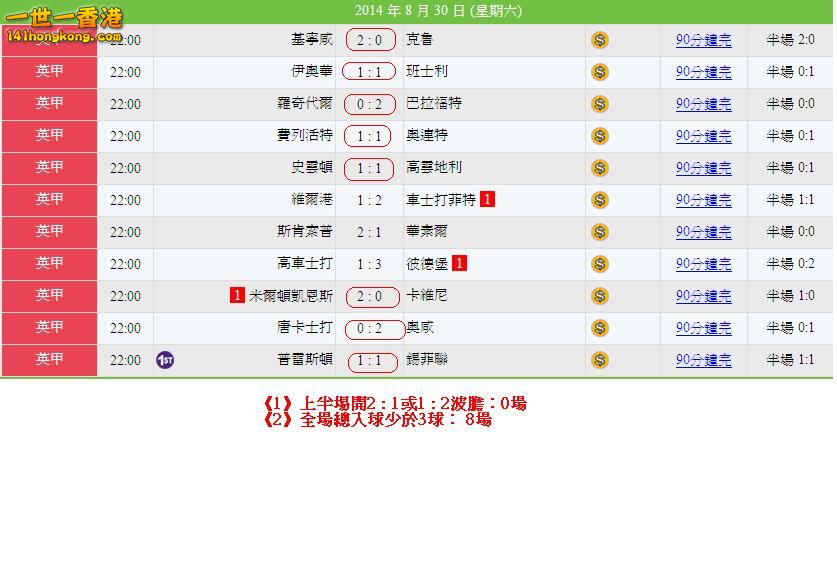Viewport: 837px width, 562px height.
Task: Click home team name 米爾頓凱恩斯
Action: coord(291,296)
